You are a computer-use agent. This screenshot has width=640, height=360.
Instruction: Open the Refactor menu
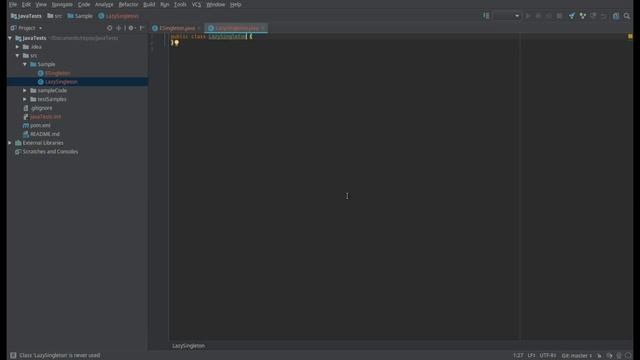[x=128, y=4]
